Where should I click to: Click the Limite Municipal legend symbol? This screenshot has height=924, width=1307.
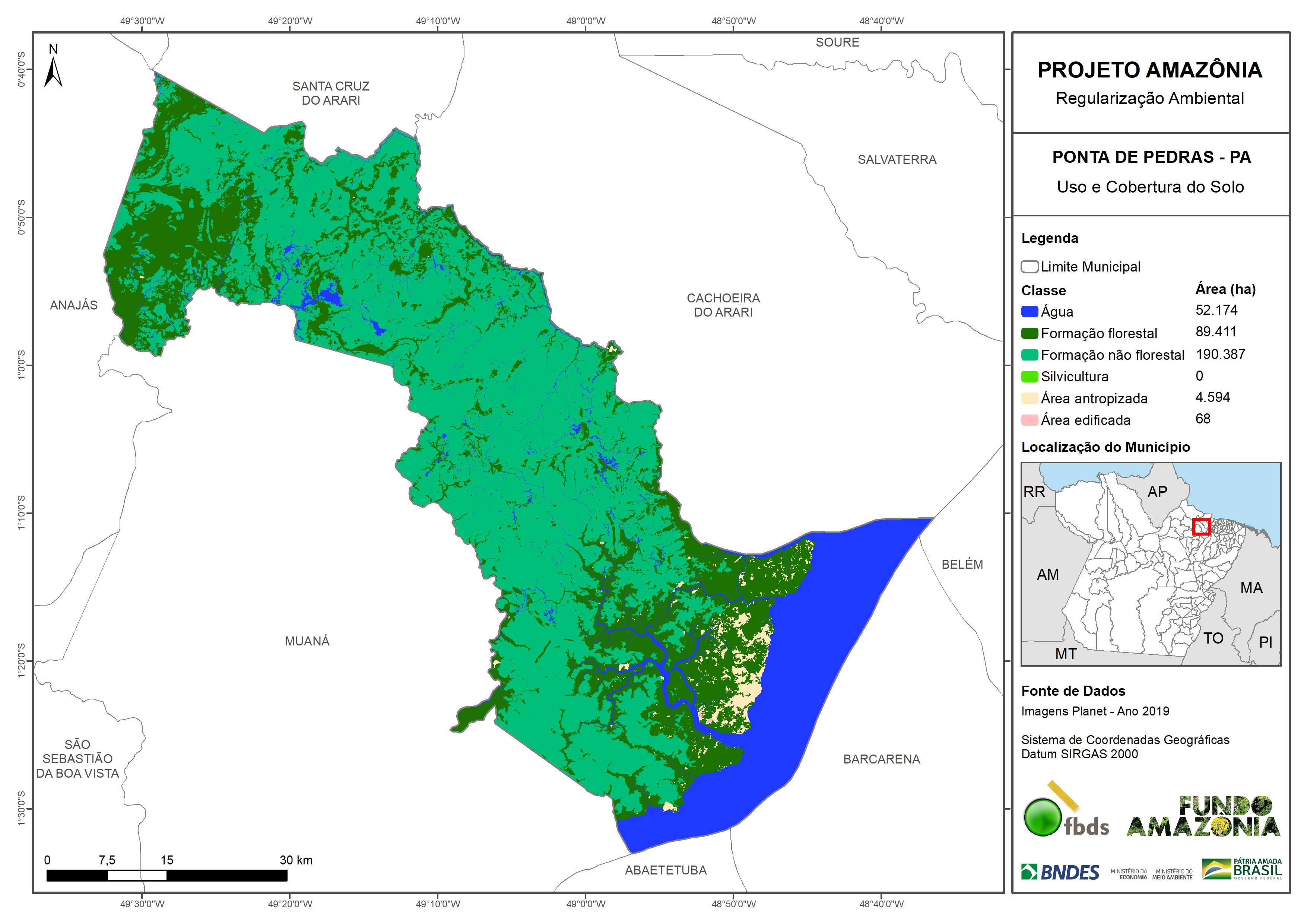click(x=1029, y=266)
